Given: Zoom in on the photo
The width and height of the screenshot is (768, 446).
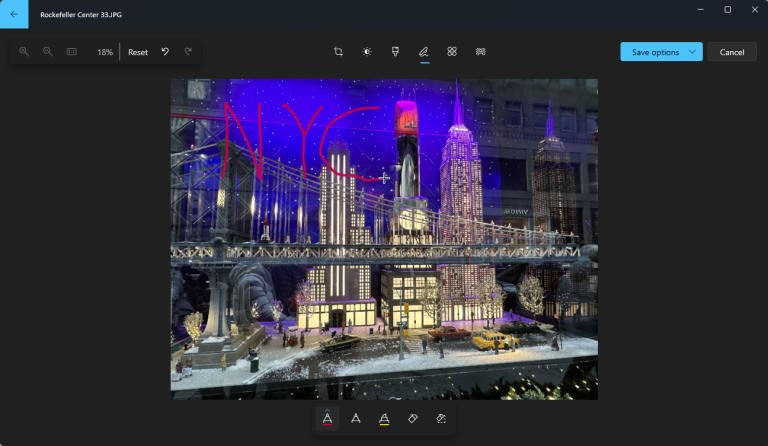Looking at the screenshot, I should coord(24,51).
